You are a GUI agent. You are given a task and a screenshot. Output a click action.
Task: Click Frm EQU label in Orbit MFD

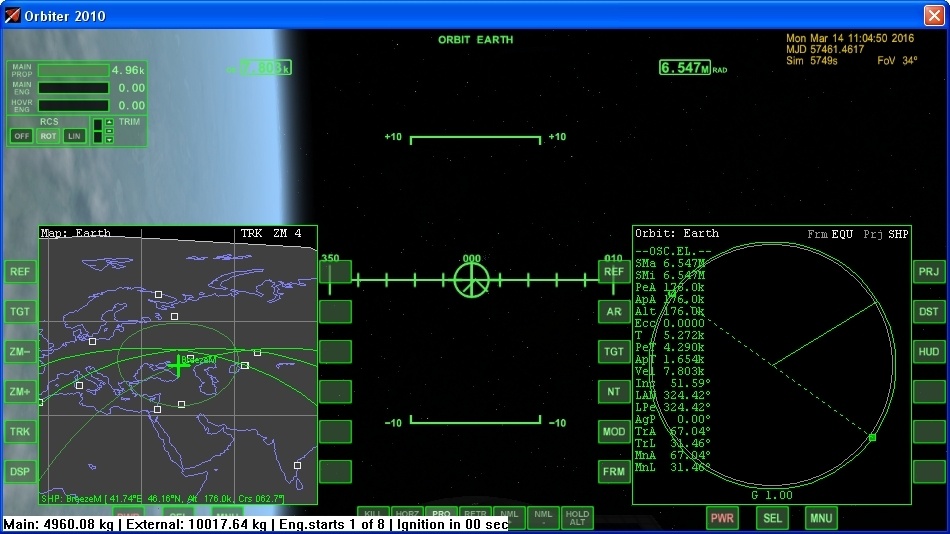pos(830,234)
